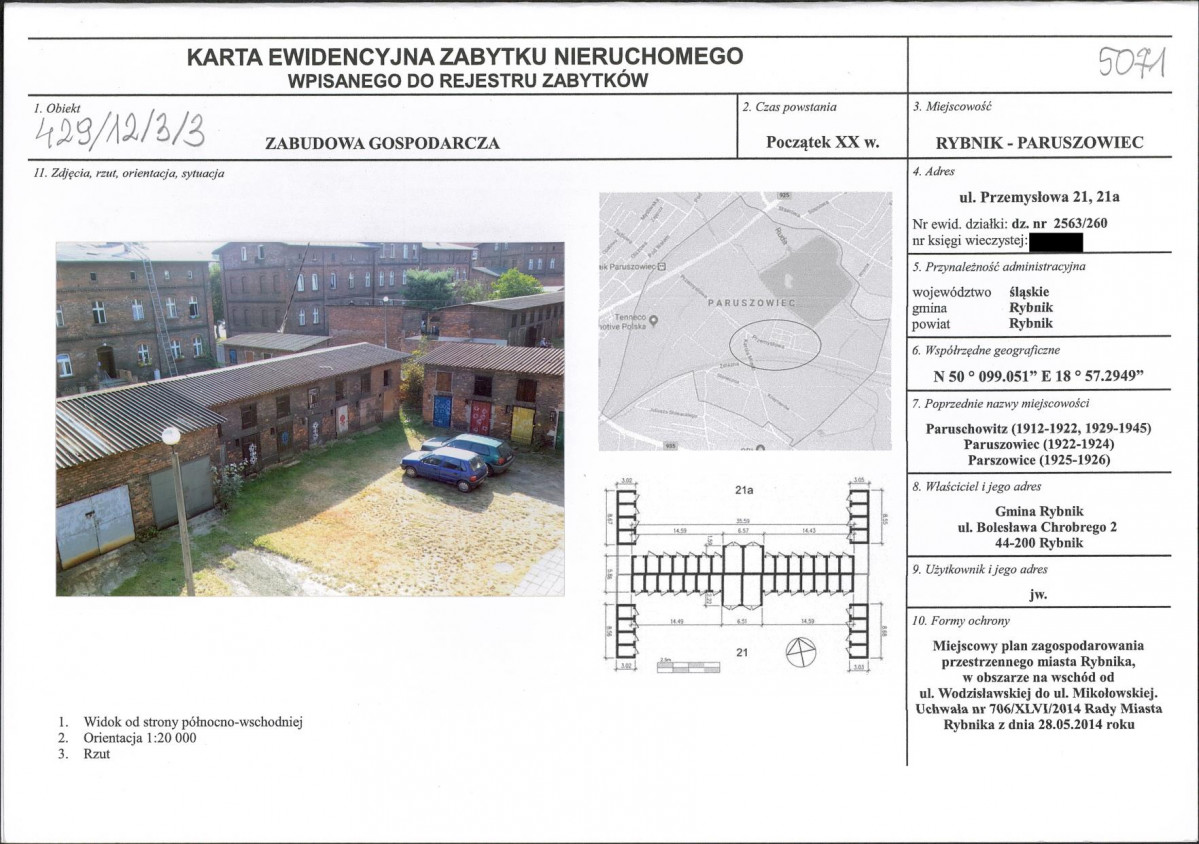Click the title KARTA EWIDENCYJNA ZABYTKU NIERUCHOMEGO
Screen dimensions: 1199x844
pyautogui.click(x=465, y=57)
